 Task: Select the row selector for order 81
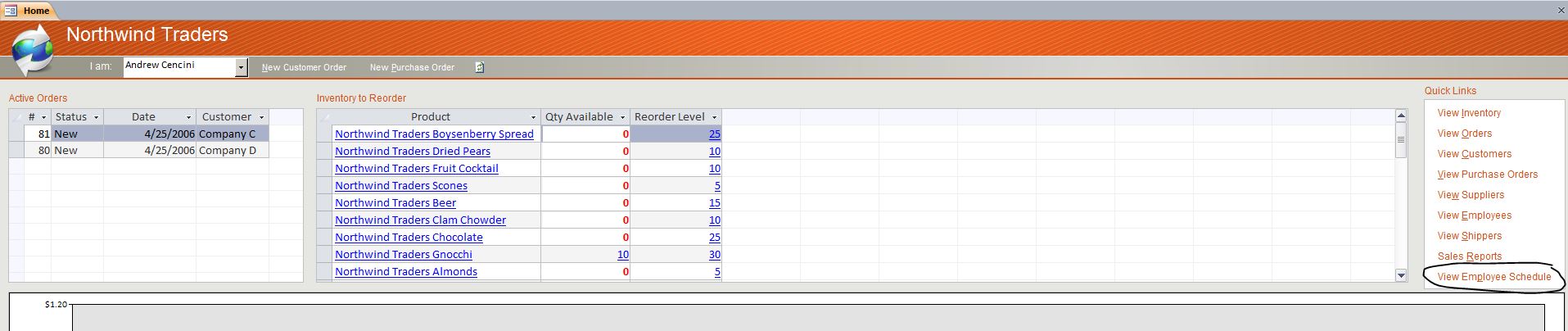pyautogui.click(x=16, y=134)
